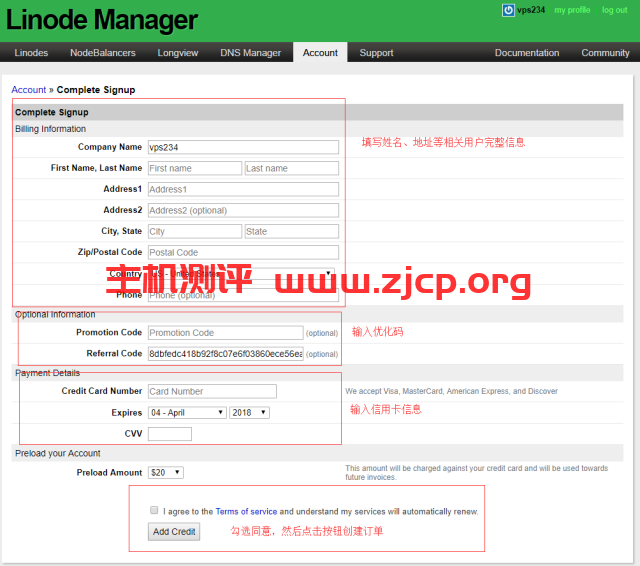Select the Account tab
The image size is (640, 566).
320,53
